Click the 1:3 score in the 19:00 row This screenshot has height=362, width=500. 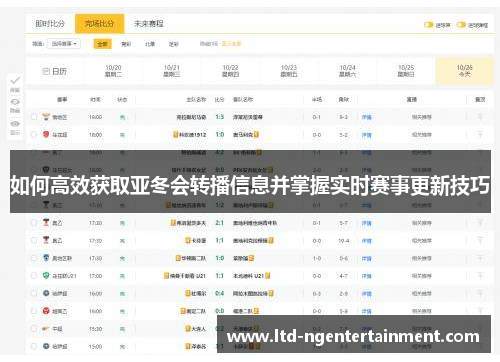(x=220, y=117)
